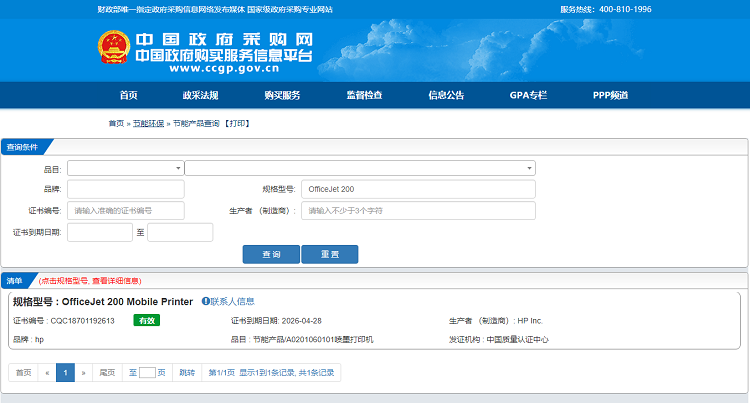
Task: Open the first 品目 category dropdown
Action: (x=126, y=168)
